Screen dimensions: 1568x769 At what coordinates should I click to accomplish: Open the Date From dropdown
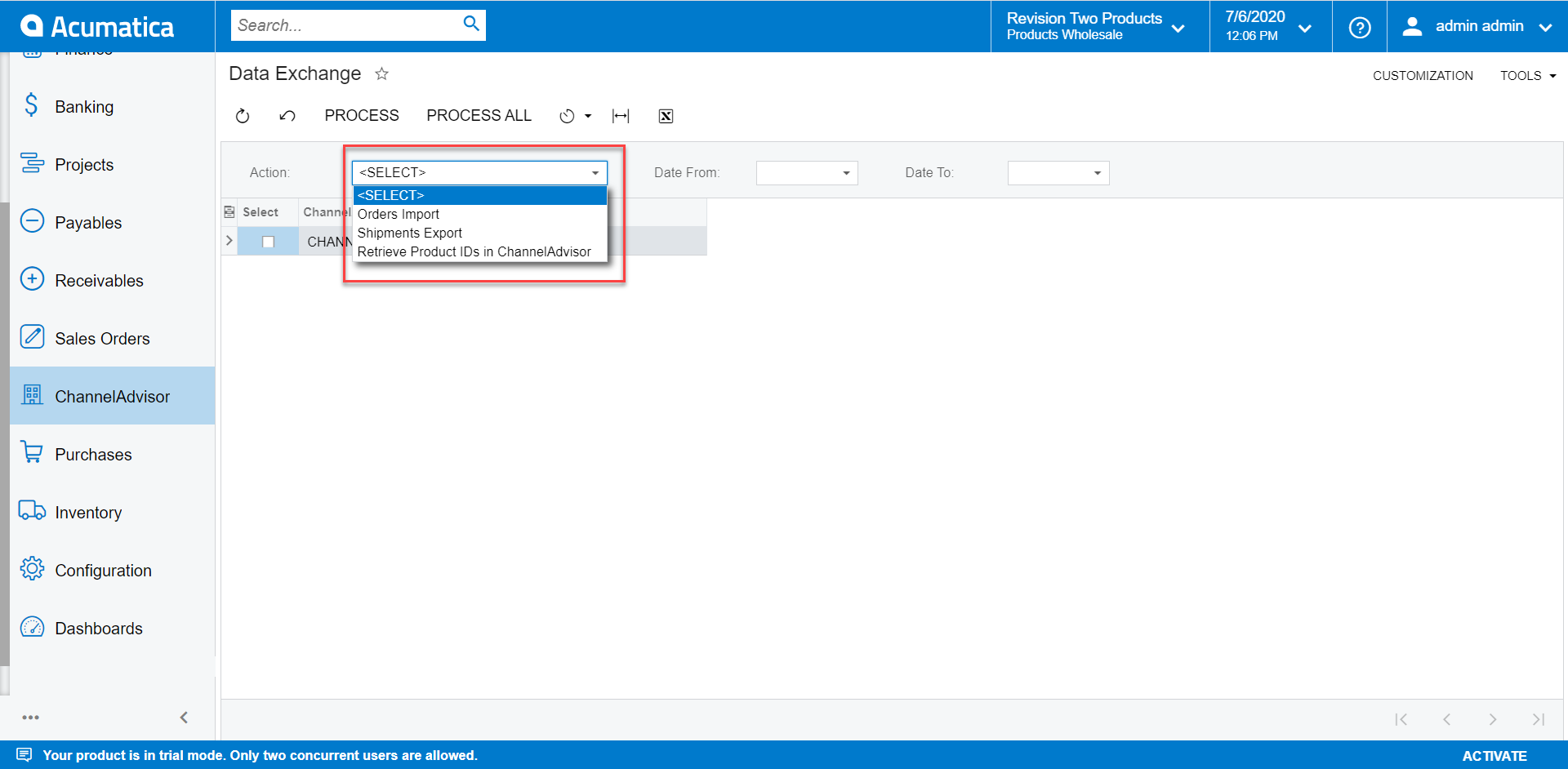(846, 173)
